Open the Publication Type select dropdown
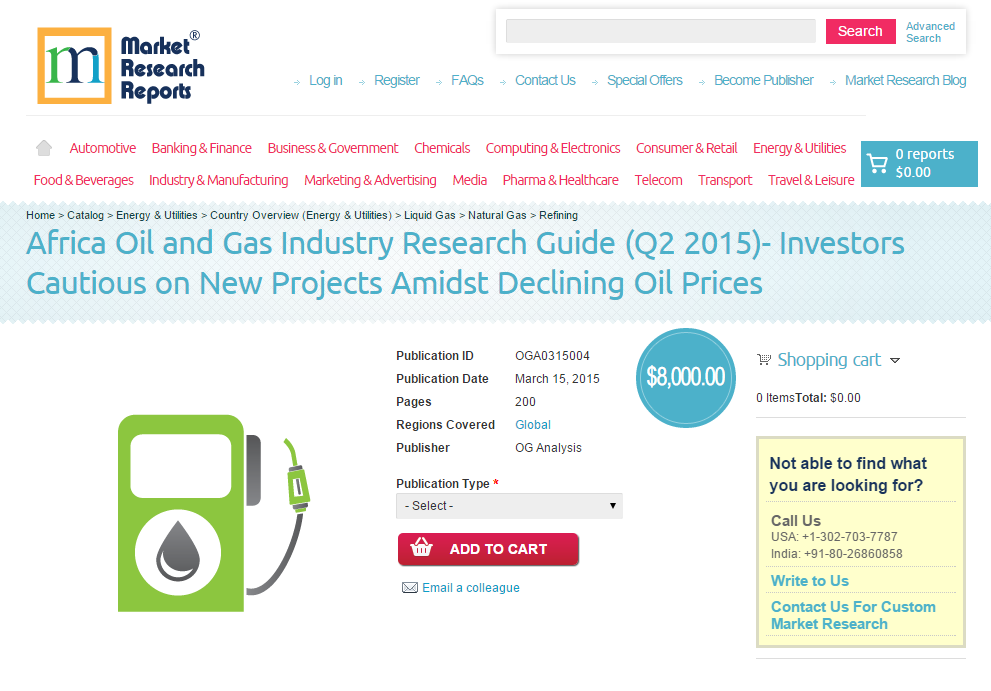991x691 pixels. [x=509, y=506]
